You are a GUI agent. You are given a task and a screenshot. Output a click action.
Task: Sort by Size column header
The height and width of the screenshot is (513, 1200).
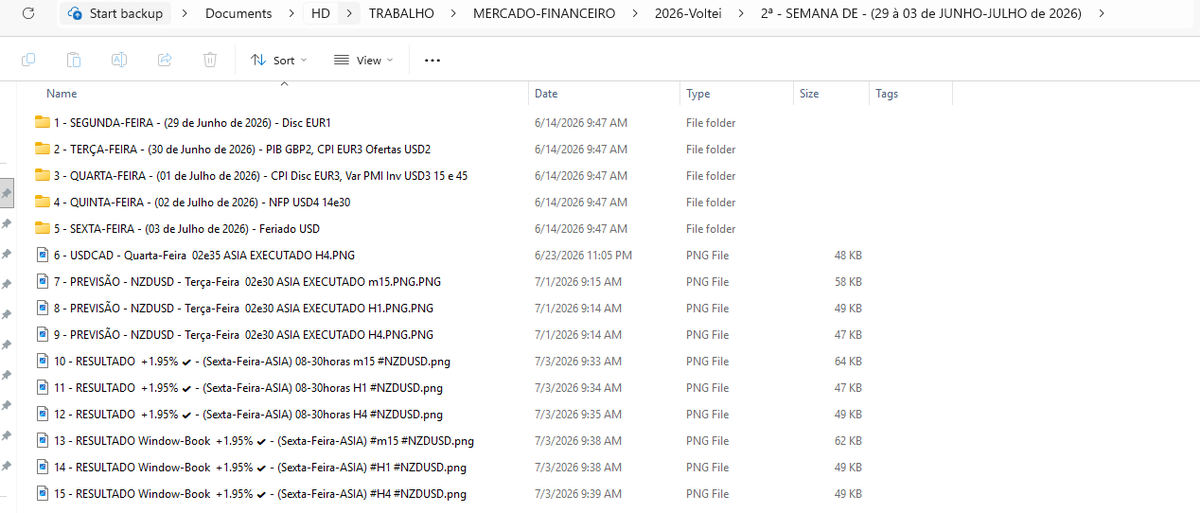809,94
